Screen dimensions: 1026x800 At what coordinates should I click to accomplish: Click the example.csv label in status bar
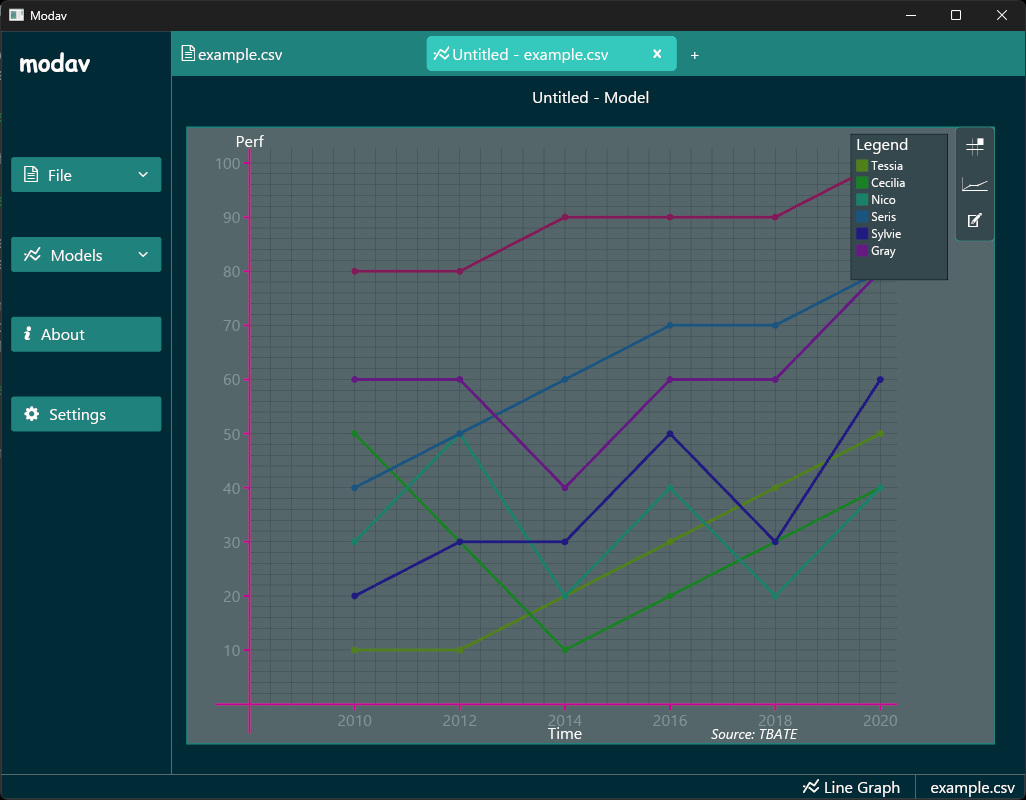[x=972, y=787]
